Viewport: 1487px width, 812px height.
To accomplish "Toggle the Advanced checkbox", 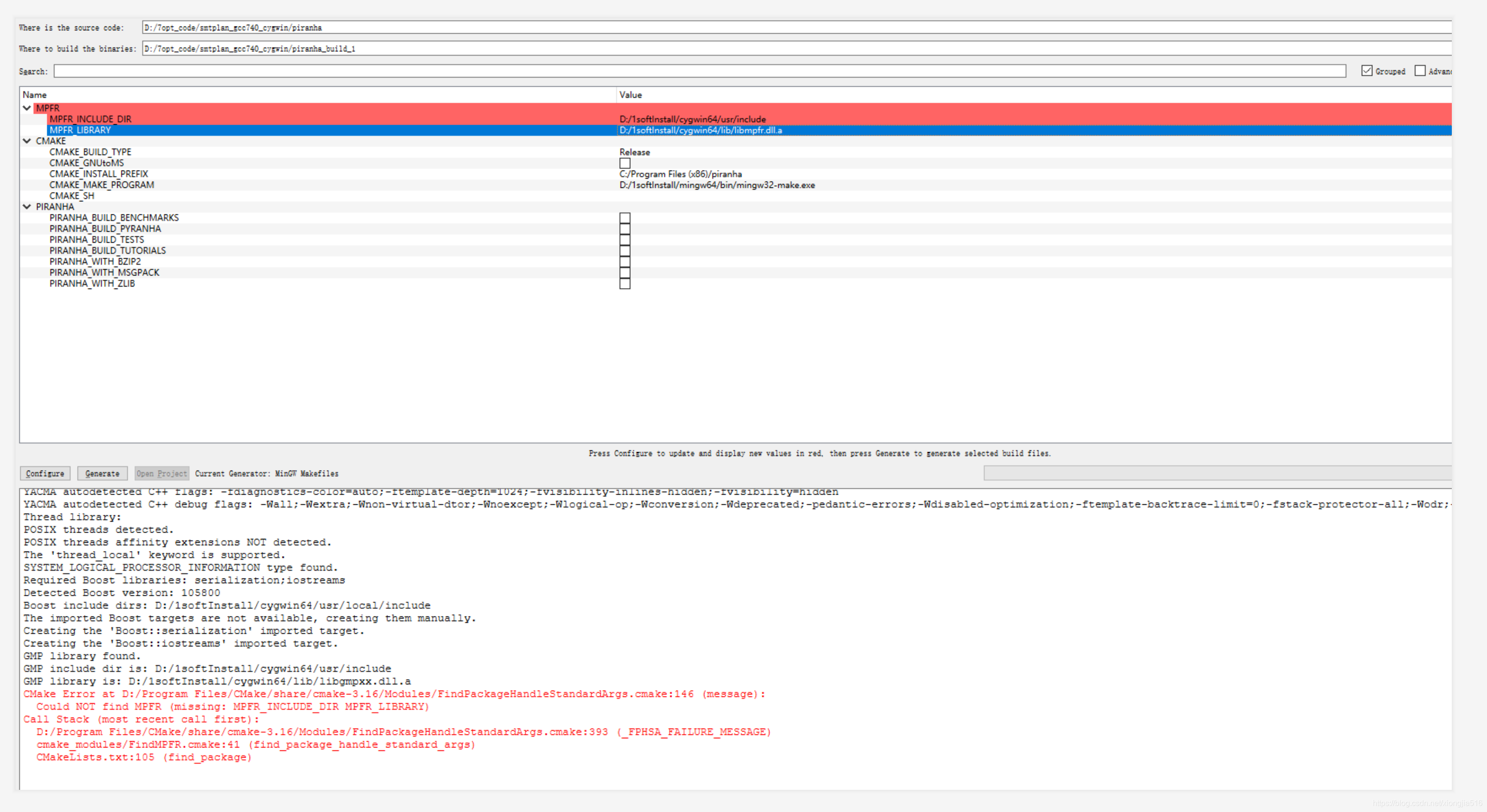I will (x=1420, y=70).
